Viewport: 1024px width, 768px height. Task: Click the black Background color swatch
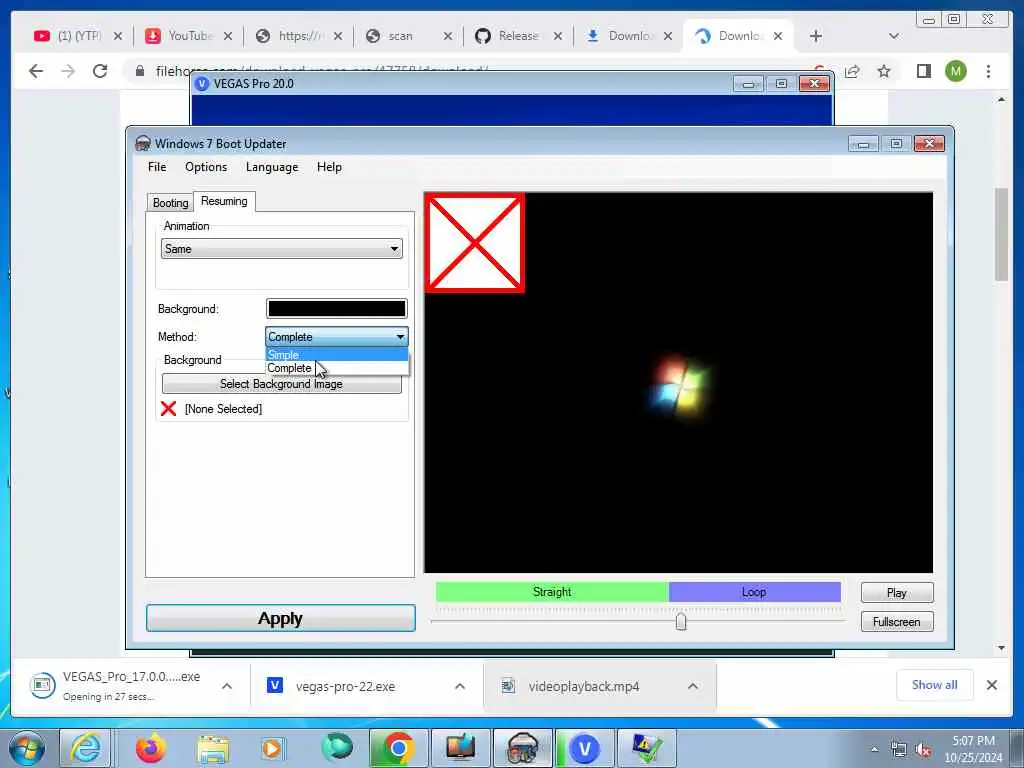pos(336,308)
